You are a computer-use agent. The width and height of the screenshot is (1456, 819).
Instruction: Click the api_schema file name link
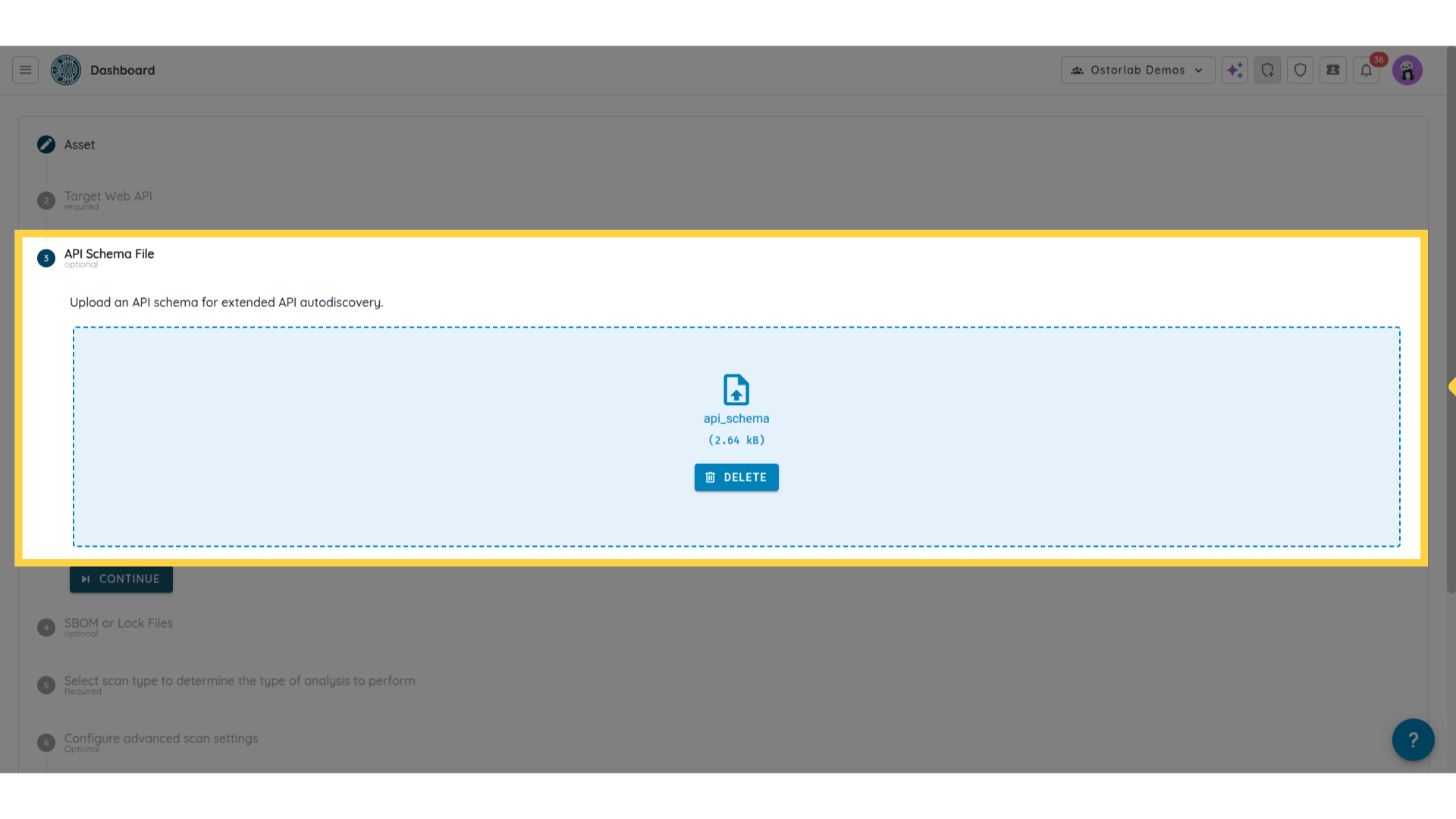click(x=736, y=419)
